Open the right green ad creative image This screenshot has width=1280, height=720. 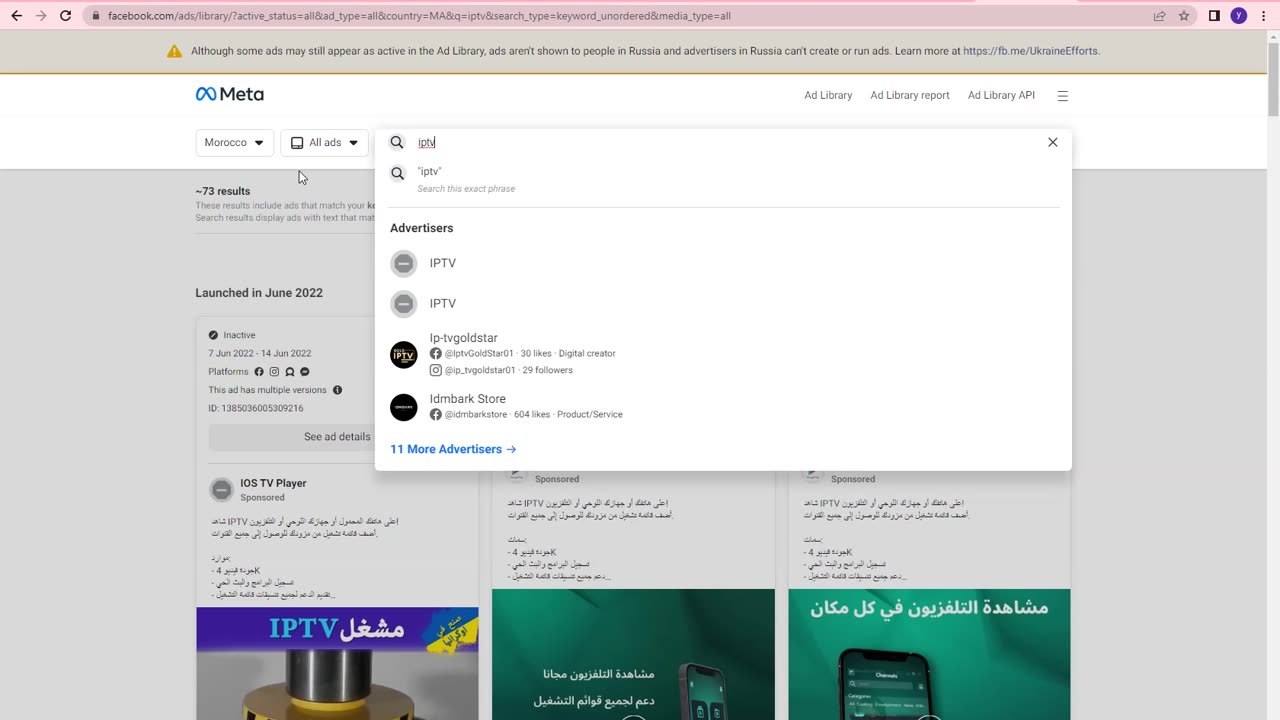[929, 654]
